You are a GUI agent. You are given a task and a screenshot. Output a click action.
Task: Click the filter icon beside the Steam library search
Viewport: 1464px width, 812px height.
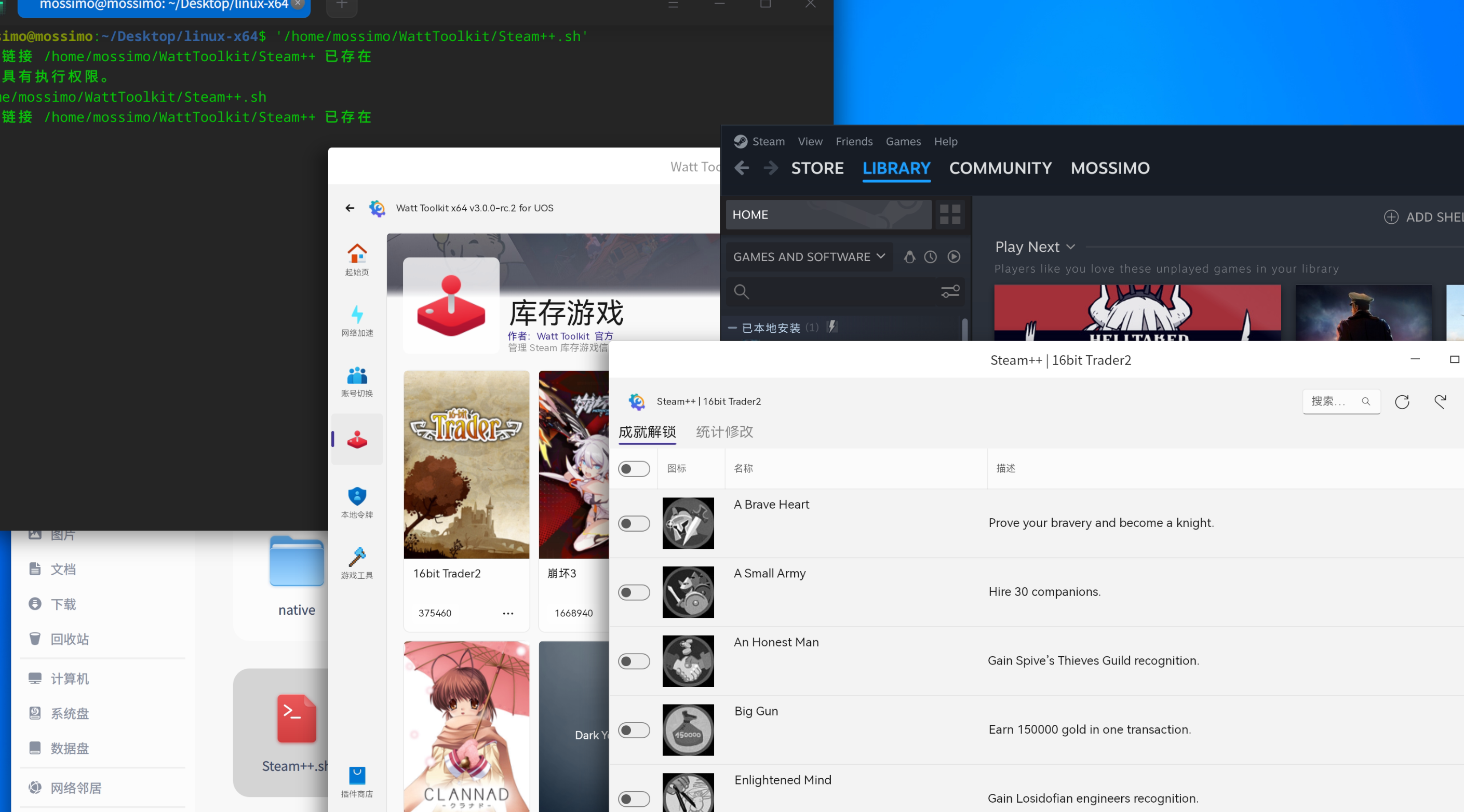[x=950, y=291]
